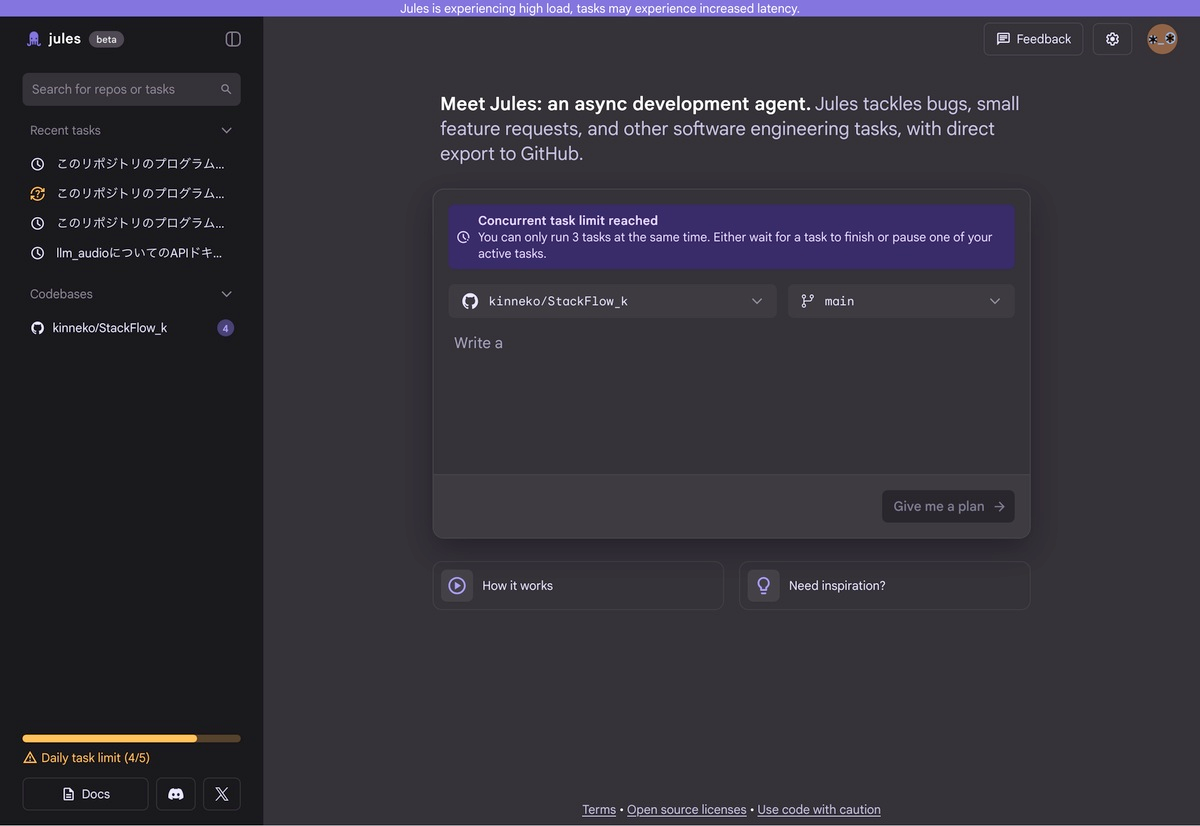The height and width of the screenshot is (826, 1200).
Task: Focus the Search for repos or tasks field
Action: (131, 89)
